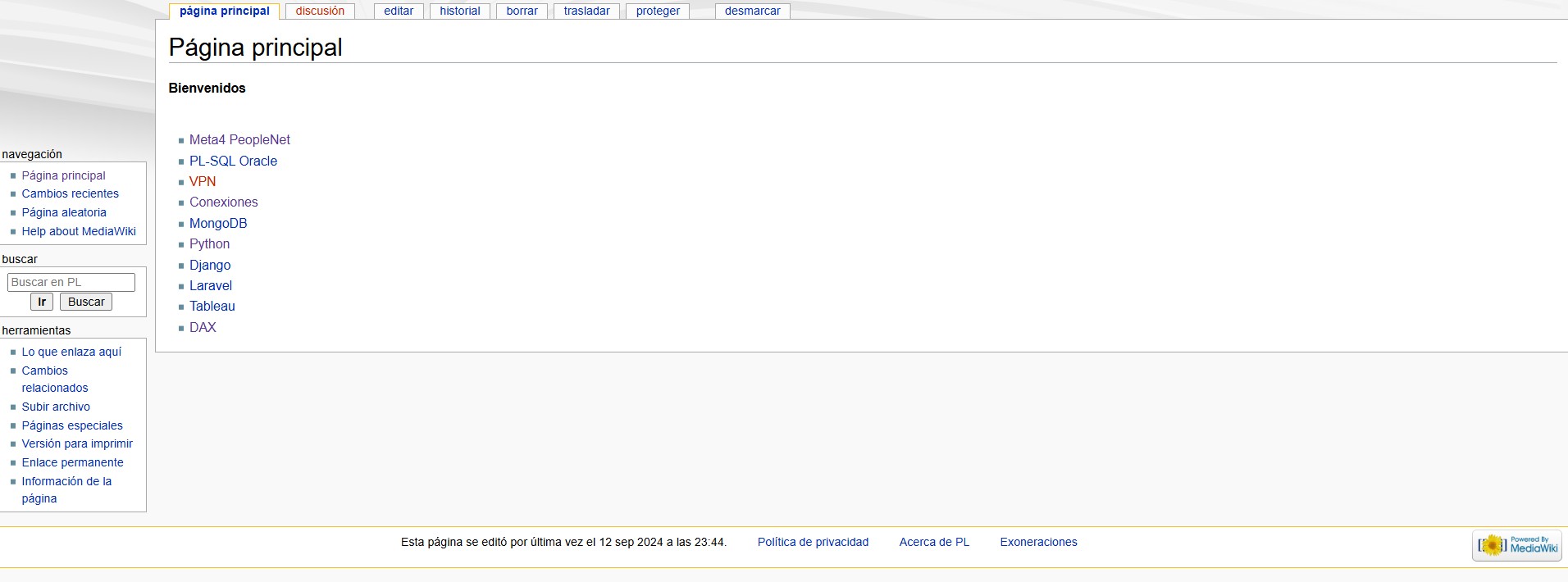The image size is (1568, 582).
Task: Go to the DAX page
Action: coord(203,328)
